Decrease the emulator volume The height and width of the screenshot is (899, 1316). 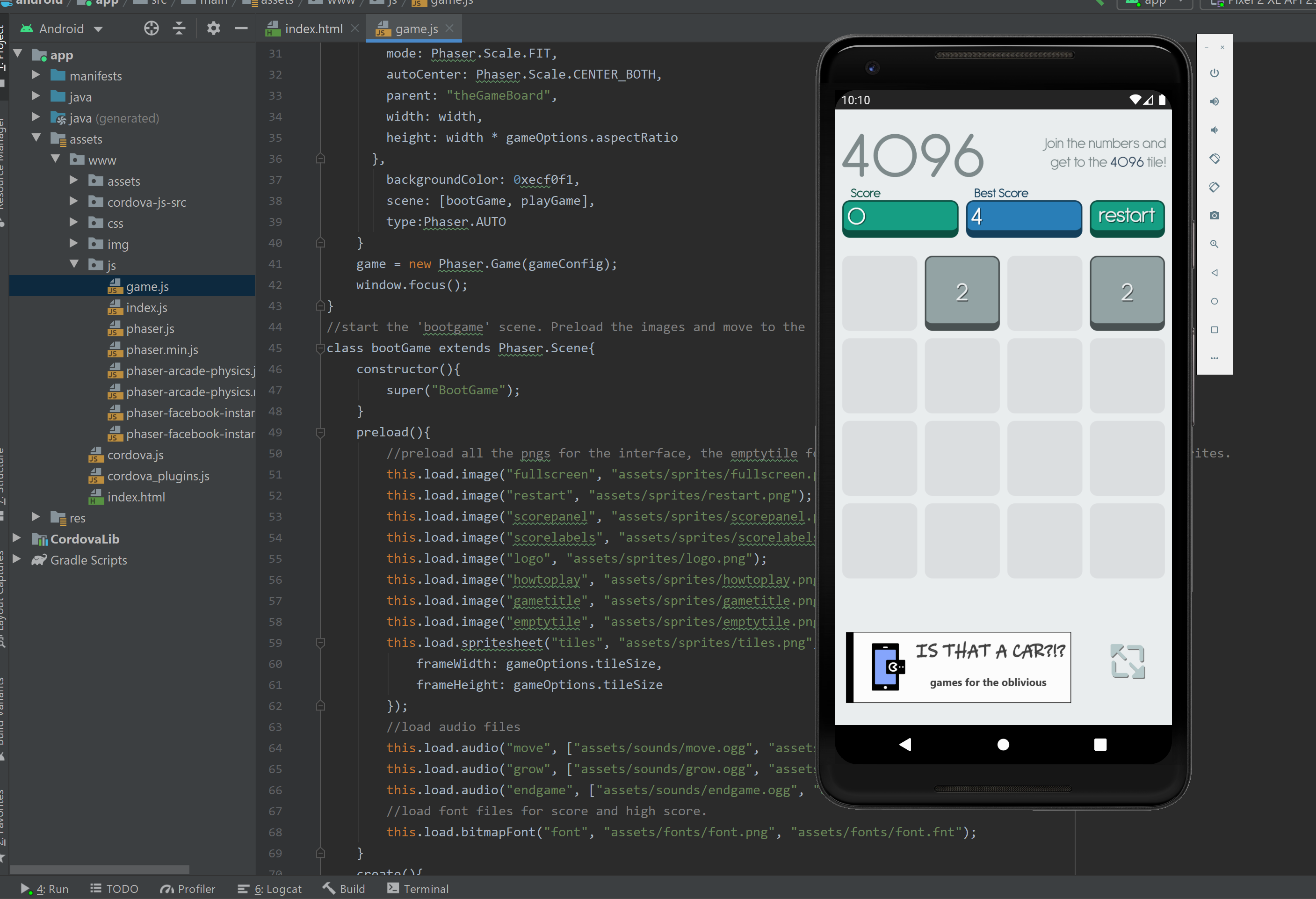coord(1215,130)
